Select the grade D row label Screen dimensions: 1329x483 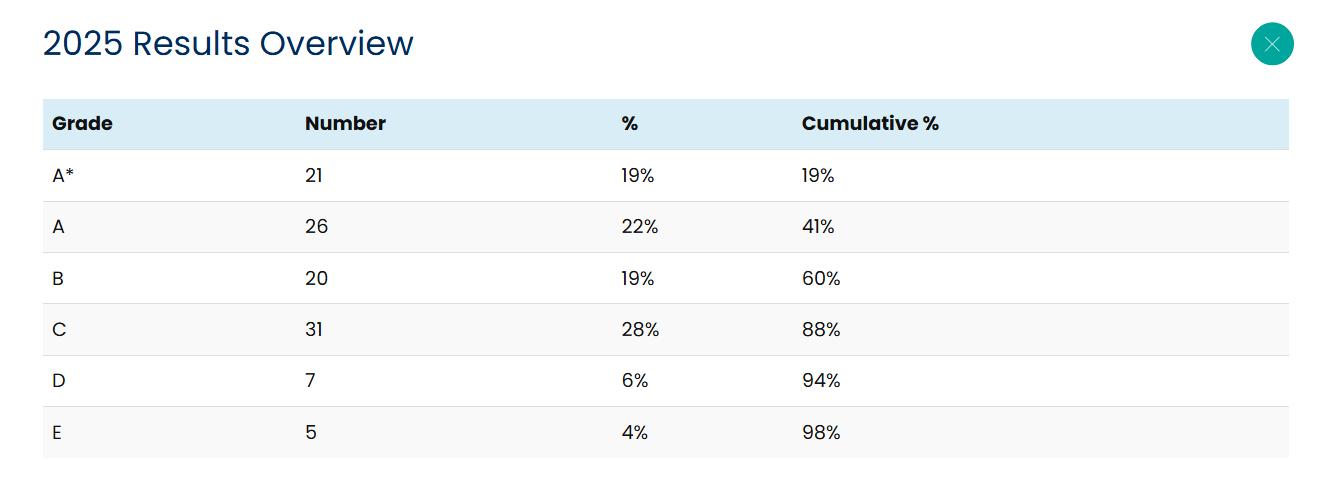[x=58, y=381]
